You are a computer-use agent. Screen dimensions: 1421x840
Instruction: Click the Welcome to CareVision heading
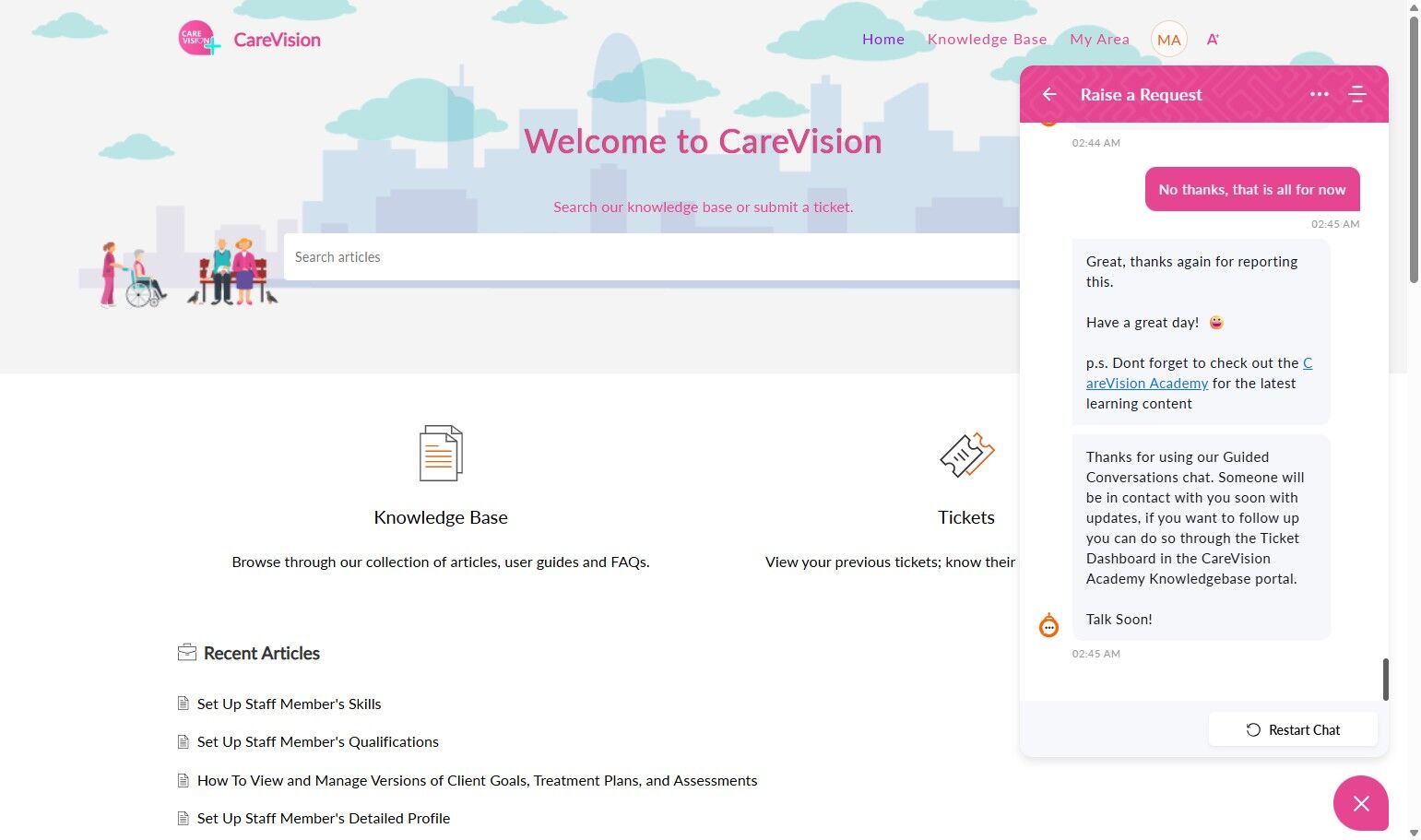pyautogui.click(x=703, y=141)
